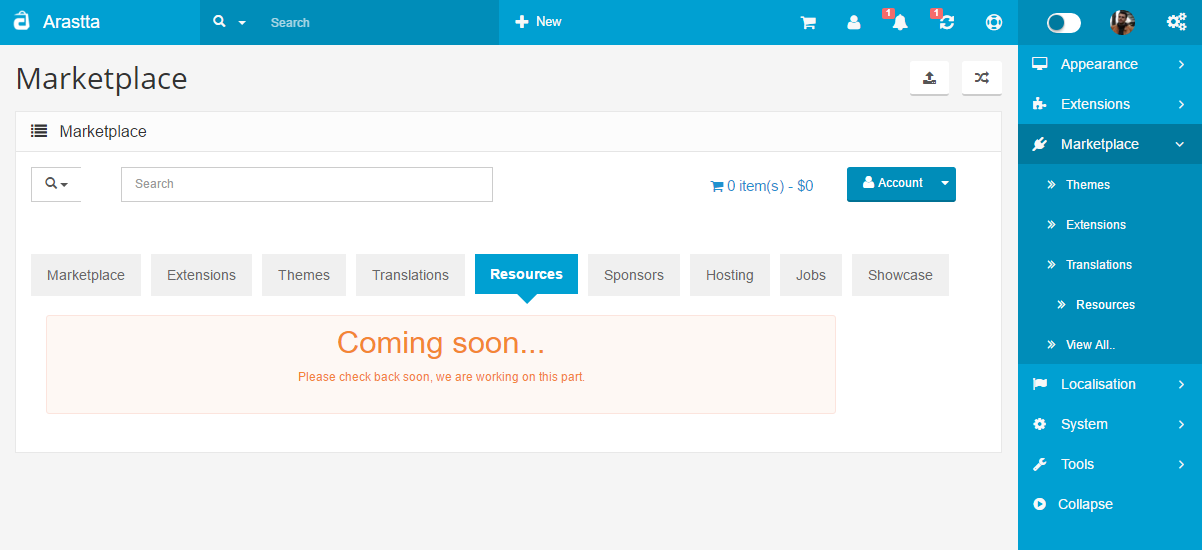Expand the Tools chevron
This screenshot has height=550, width=1202.
click(x=1181, y=464)
